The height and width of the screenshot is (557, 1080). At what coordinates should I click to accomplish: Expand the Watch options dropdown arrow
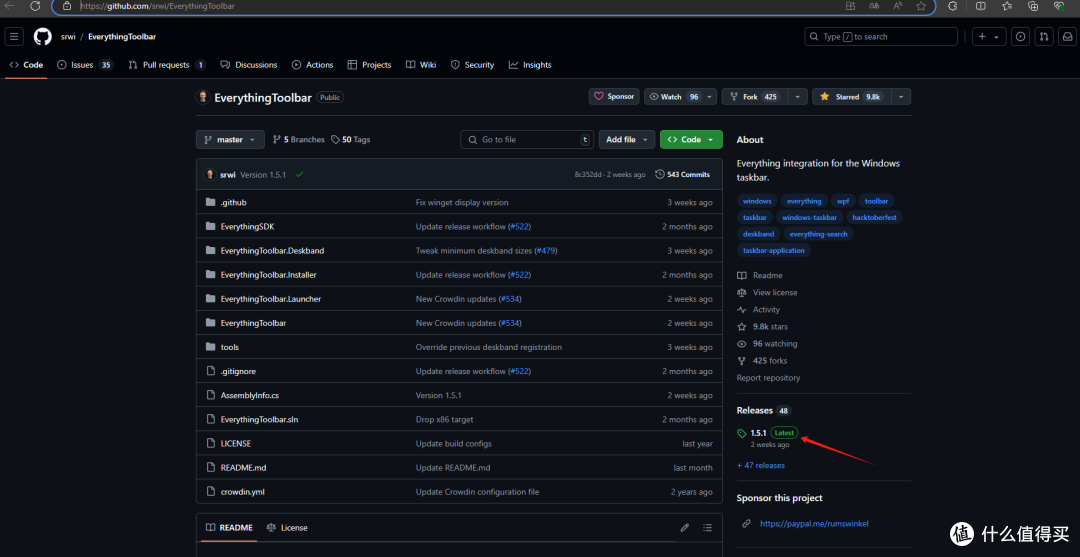710,97
